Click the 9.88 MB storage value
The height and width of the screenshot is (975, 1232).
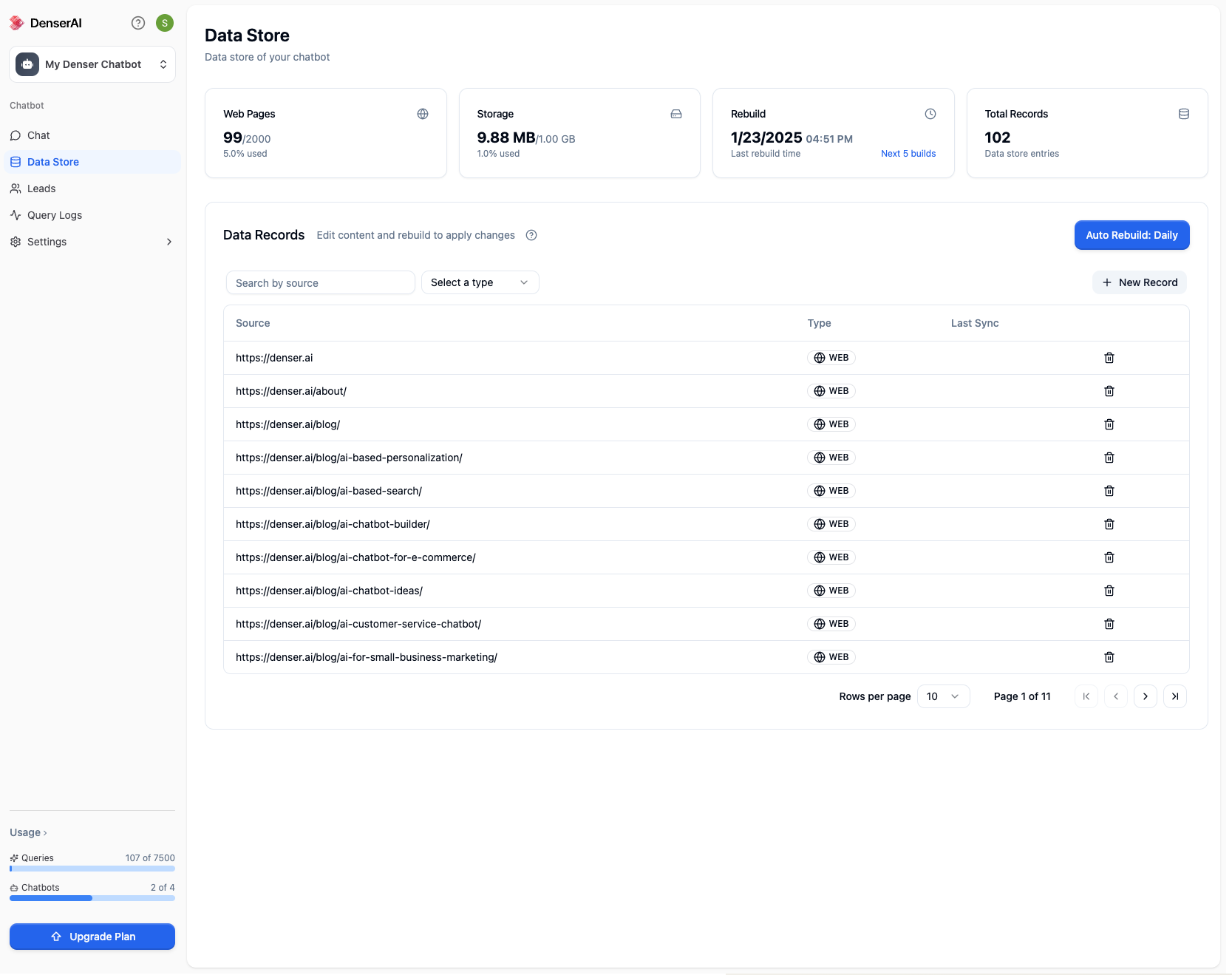pyautogui.click(x=506, y=137)
